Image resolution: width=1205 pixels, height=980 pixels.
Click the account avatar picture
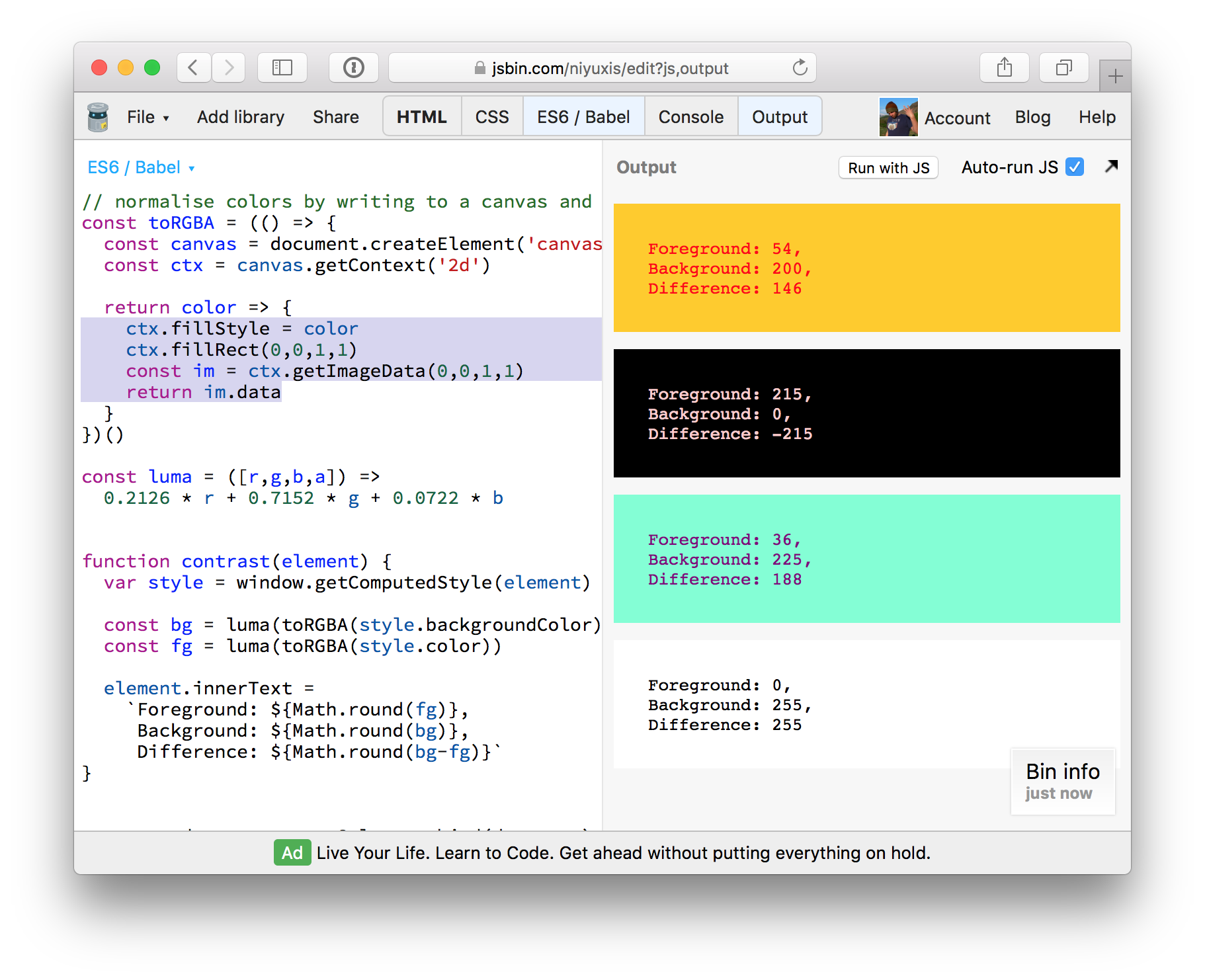pos(898,117)
